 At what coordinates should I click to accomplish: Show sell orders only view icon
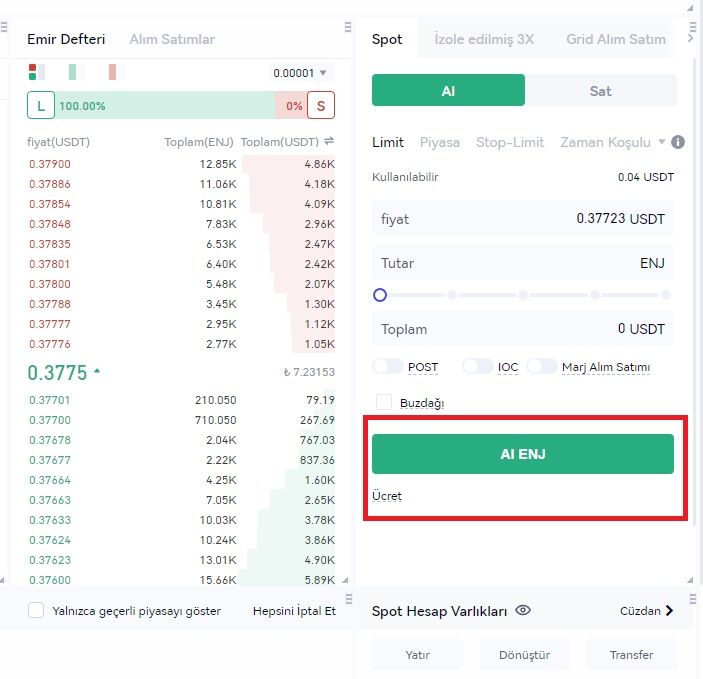113,72
